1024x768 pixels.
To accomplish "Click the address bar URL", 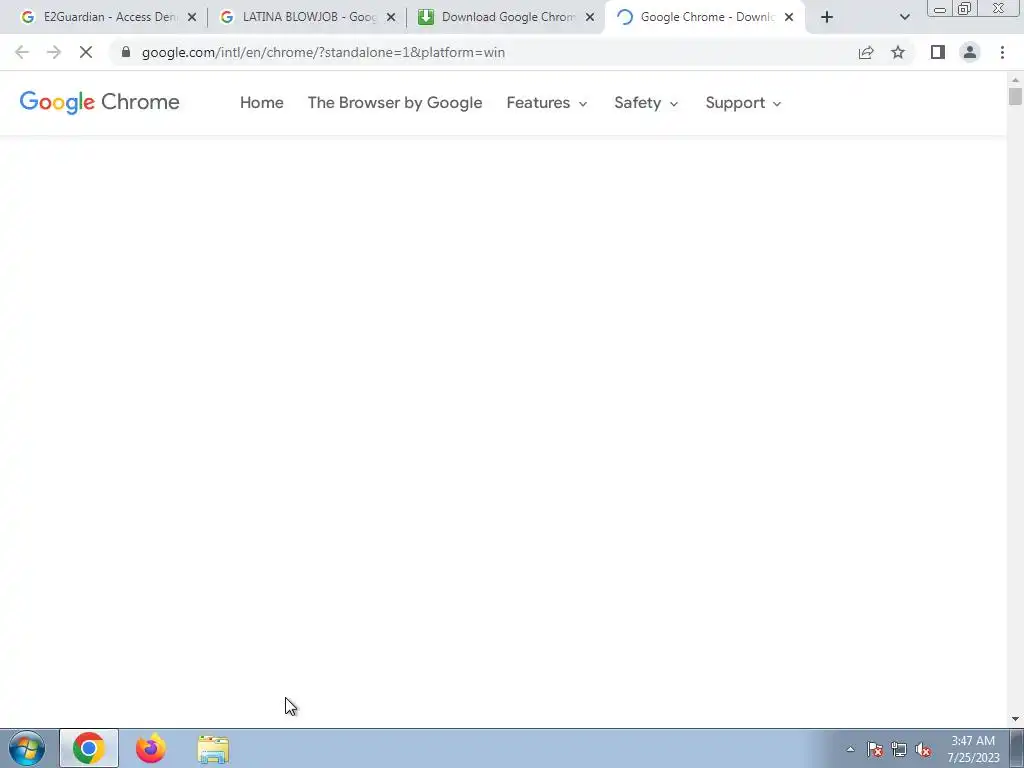I will click(x=323, y=52).
